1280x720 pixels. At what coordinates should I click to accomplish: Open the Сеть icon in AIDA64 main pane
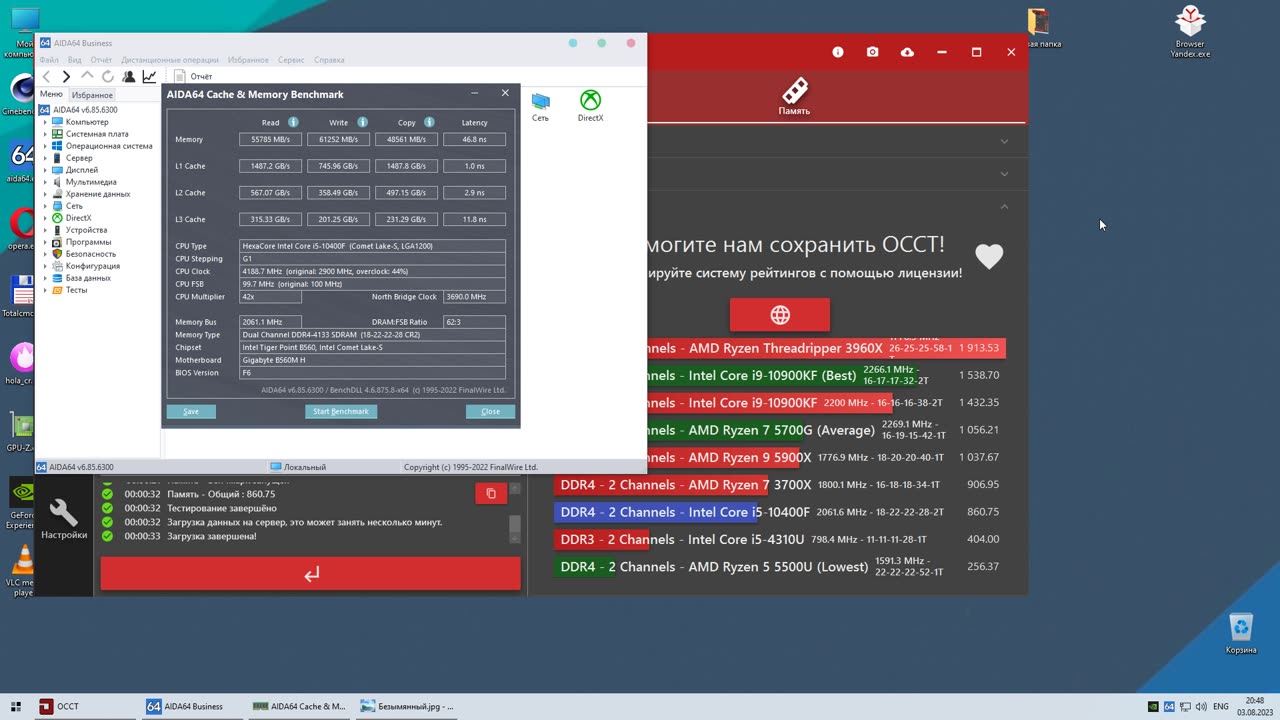pyautogui.click(x=540, y=107)
